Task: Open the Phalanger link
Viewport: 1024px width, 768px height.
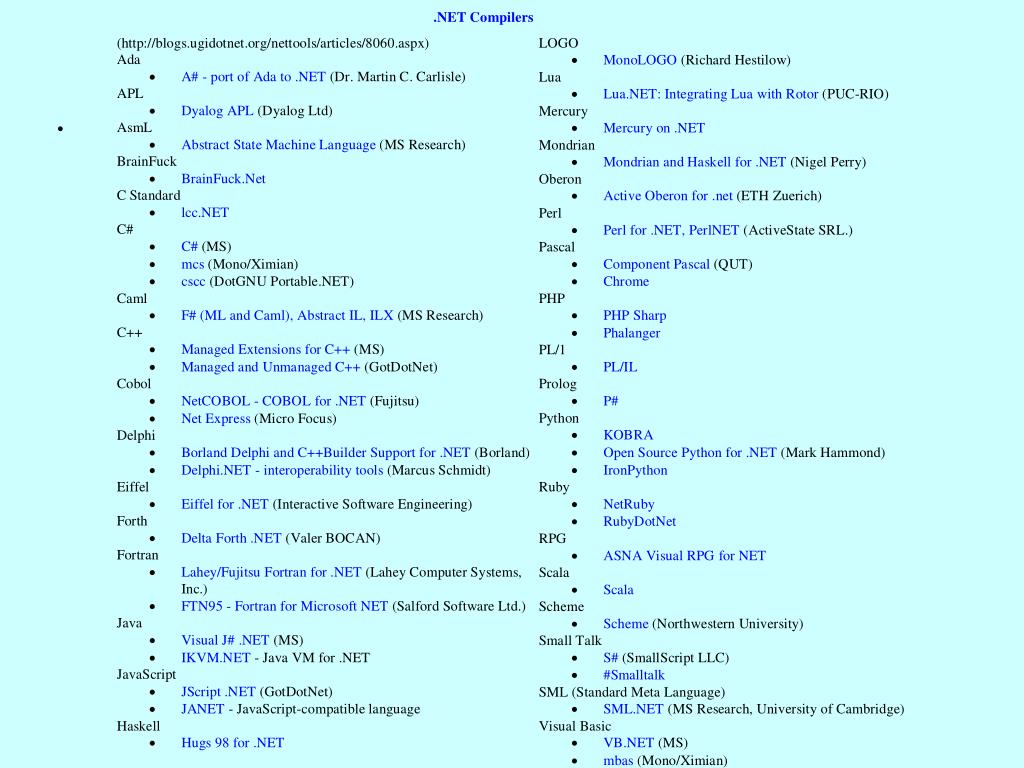Action: pos(632,333)
